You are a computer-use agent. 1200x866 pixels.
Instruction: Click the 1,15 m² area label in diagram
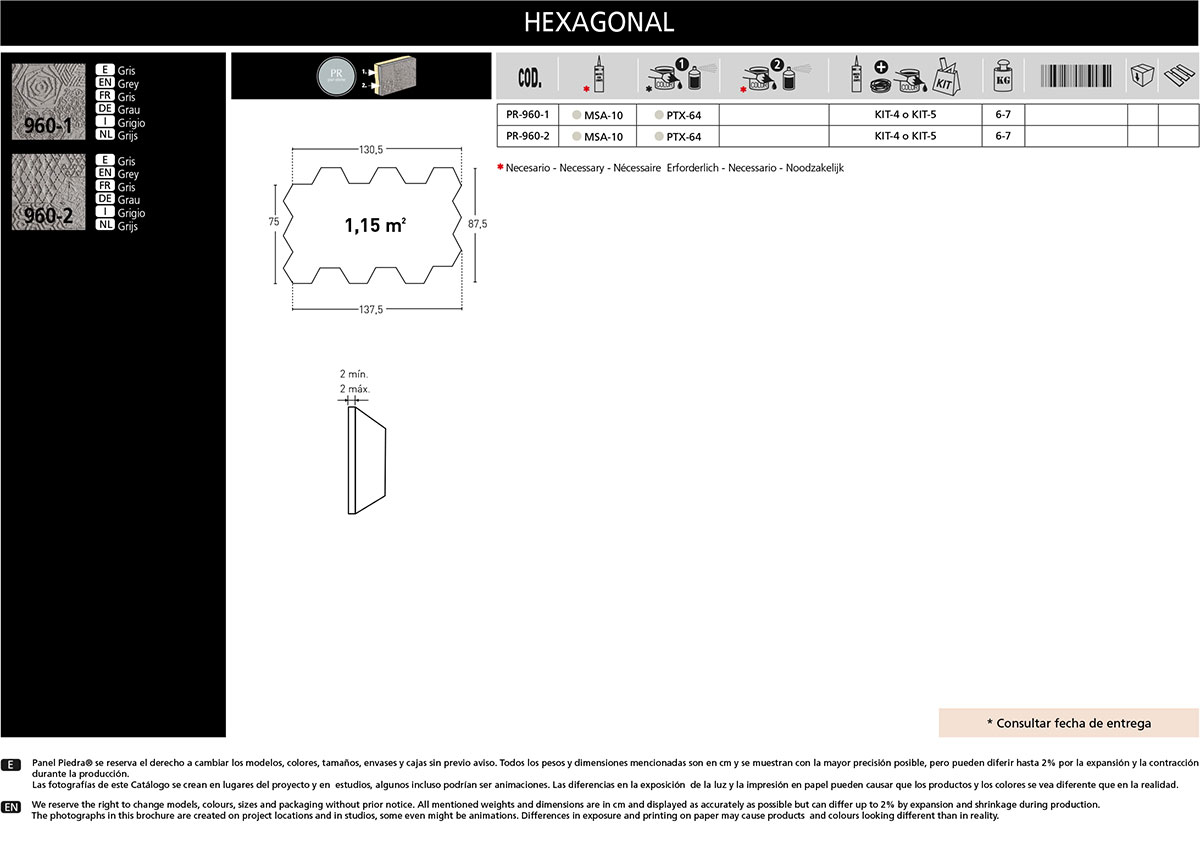pyautogui.click(x=375, y=226)
